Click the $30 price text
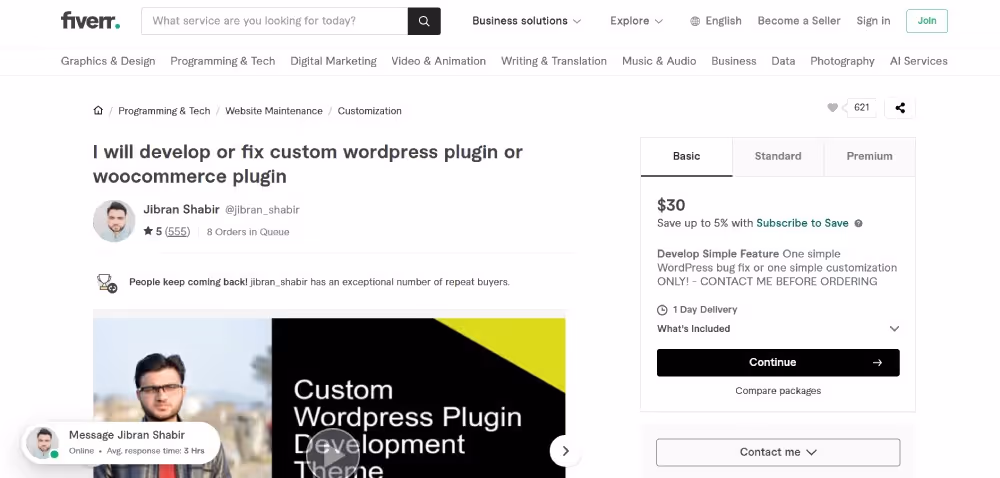The height and width of the screenshot is (478, 1000). tap(671, 205)
